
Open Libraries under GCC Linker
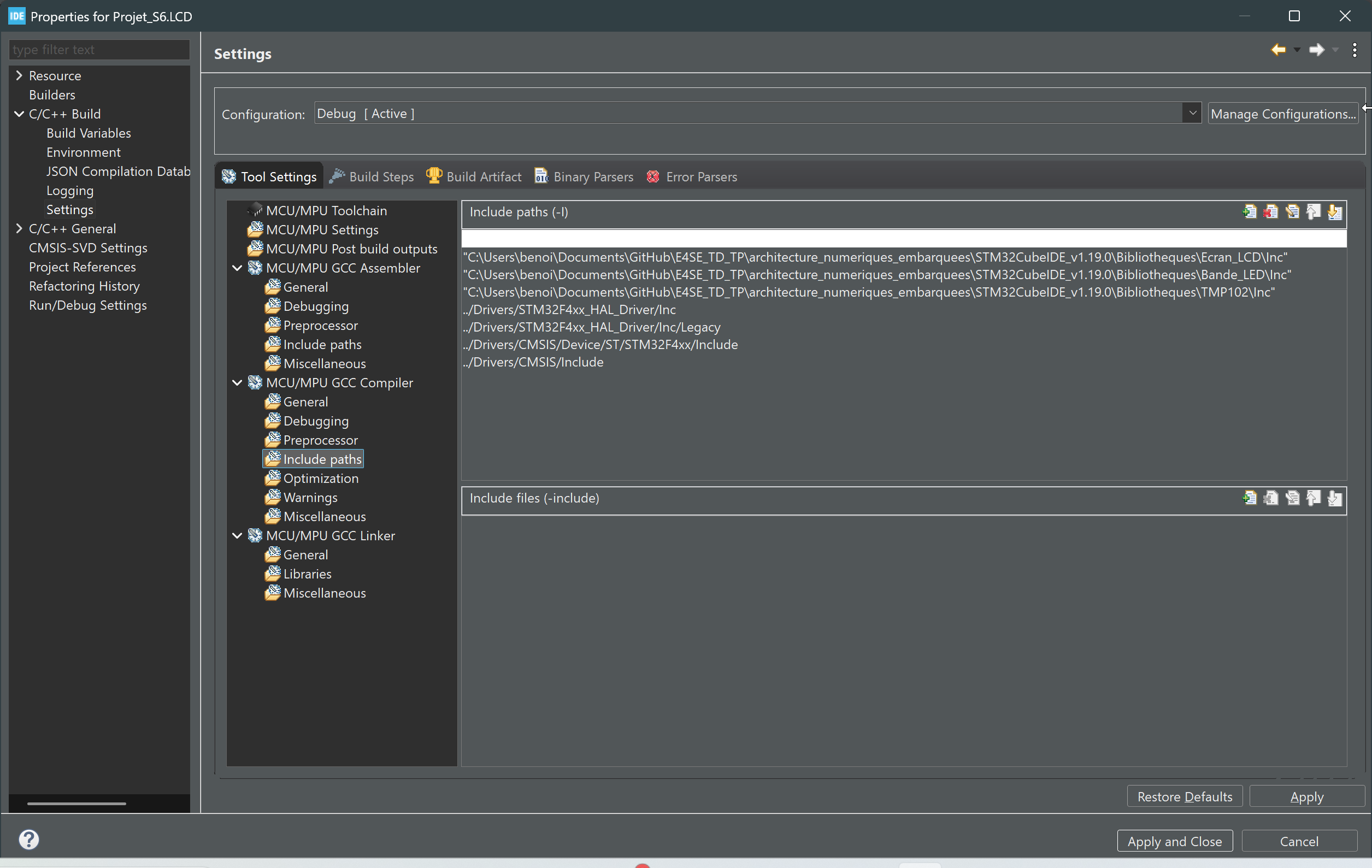[298, 574]
